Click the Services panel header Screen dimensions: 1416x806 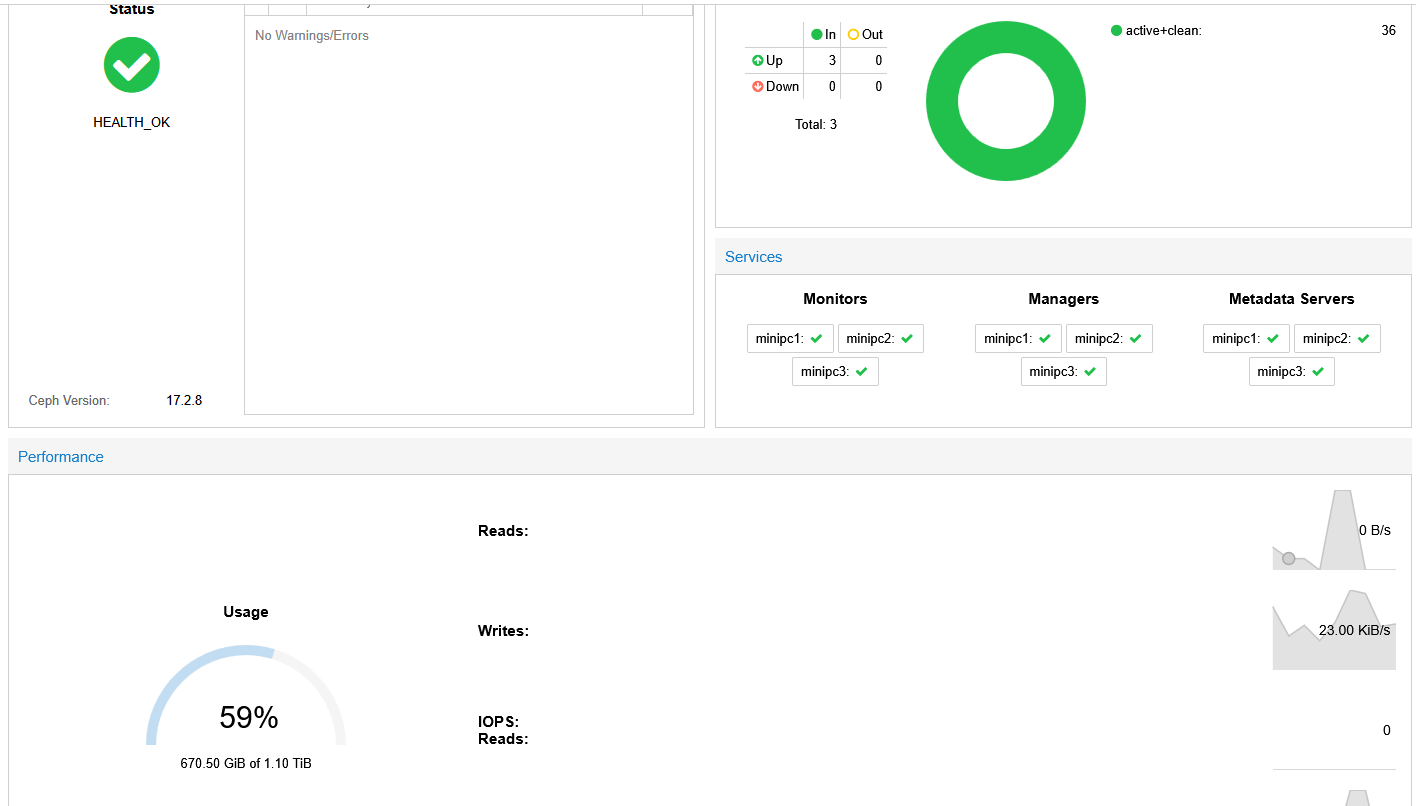[x=754, y=257]
